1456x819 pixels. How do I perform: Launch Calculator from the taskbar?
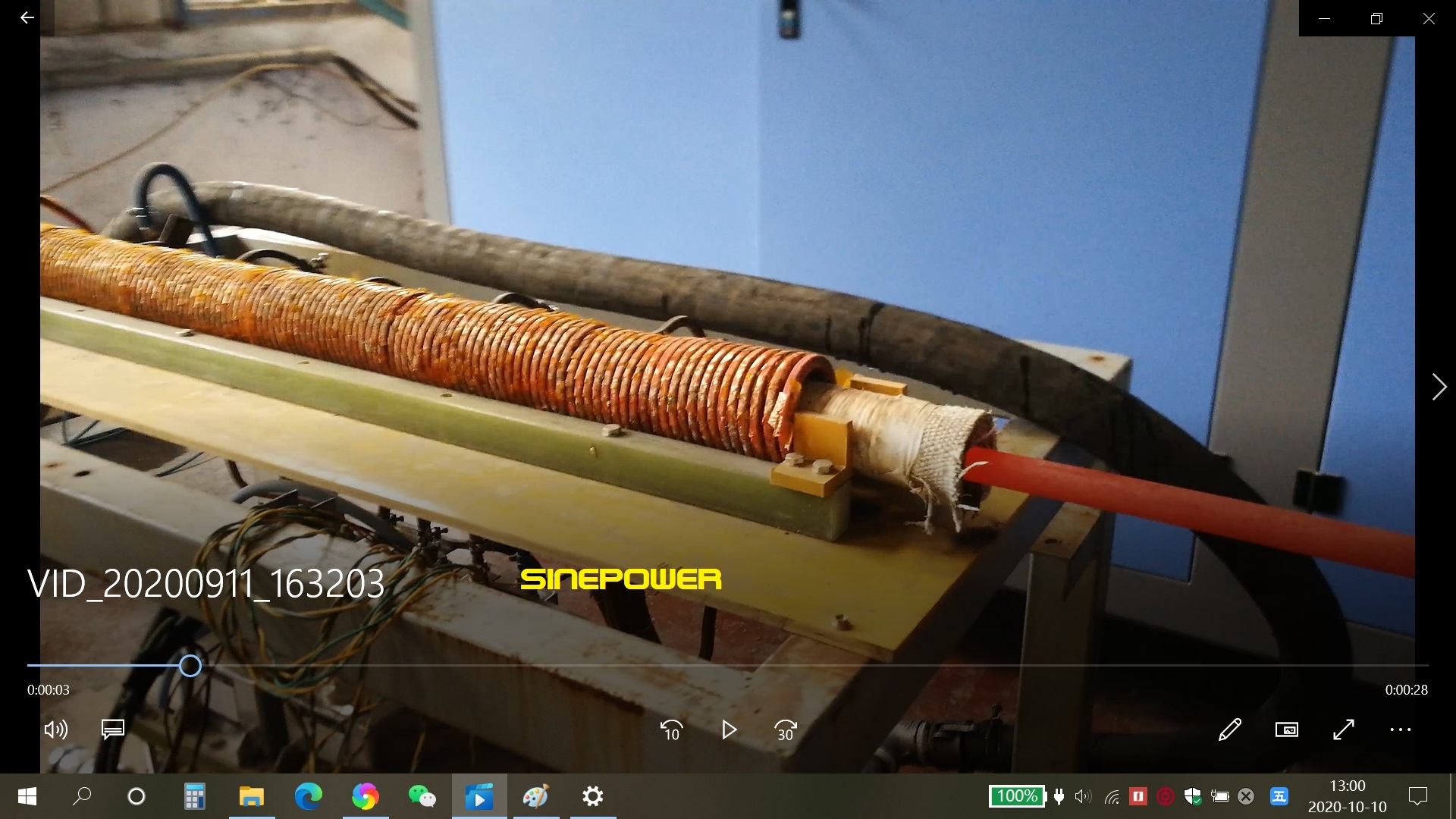coord(195,796)
